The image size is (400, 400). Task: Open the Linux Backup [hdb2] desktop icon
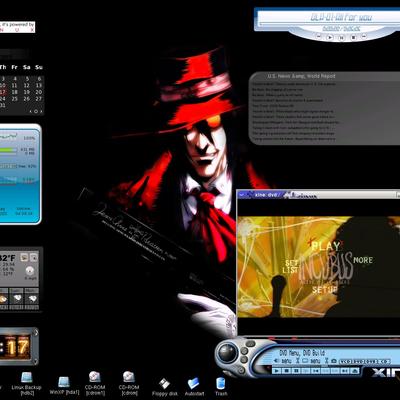(26, 383)
